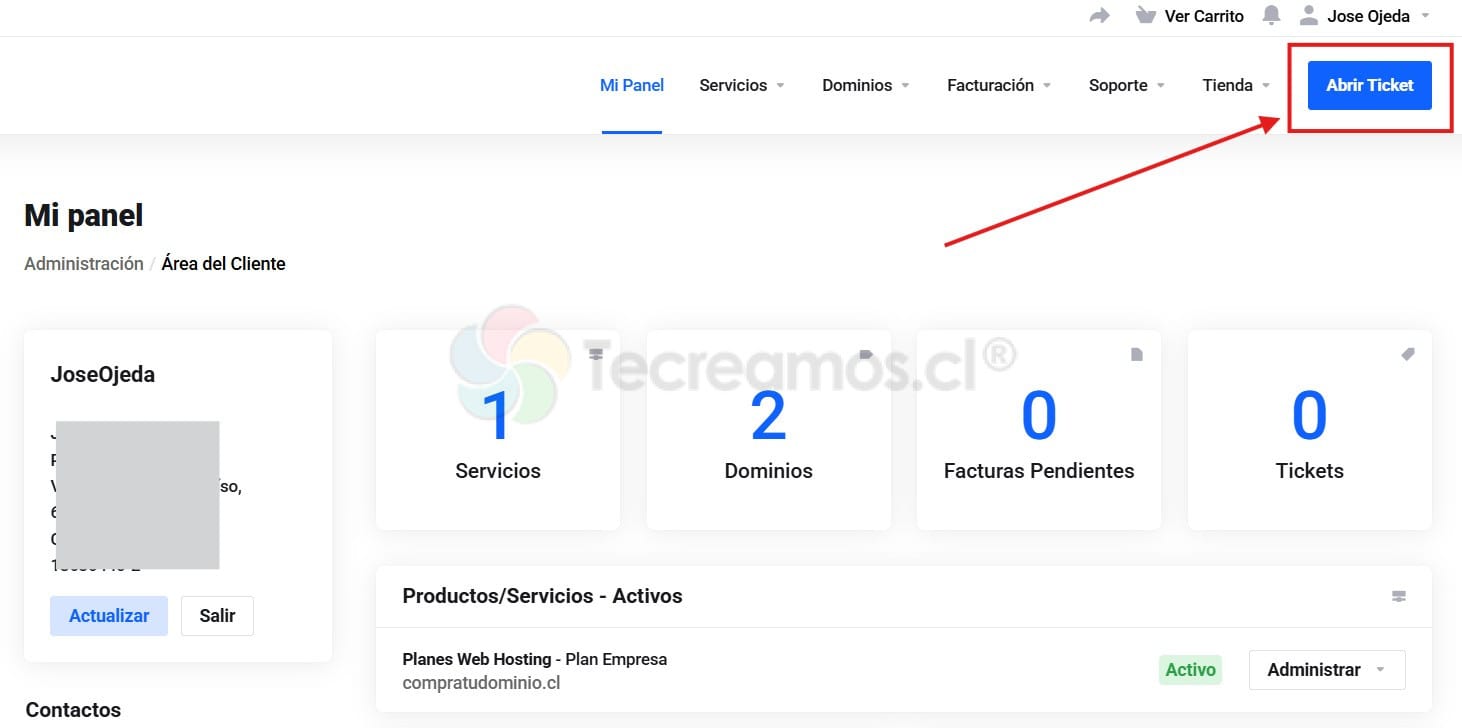Open the Administrar dropdown for Plan Empresa
1462x728 pixels.
(1326, 670)
